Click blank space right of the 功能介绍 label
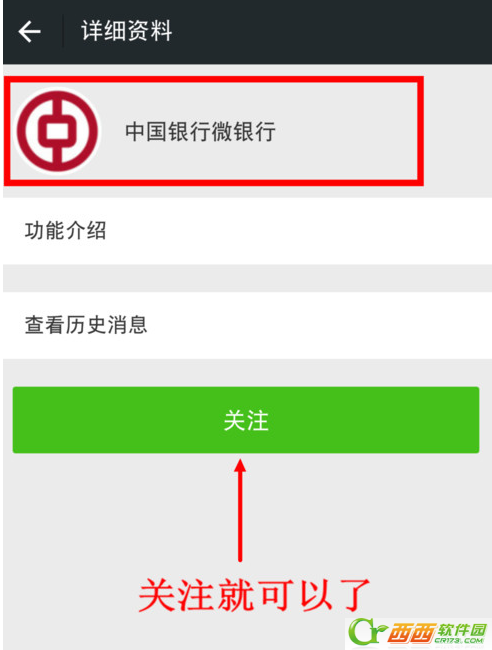The image size is (492, 650). click(298, 231)
